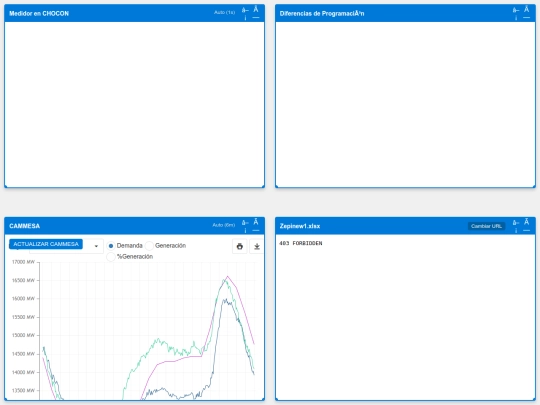Minimize the CAMMESA panel
Image resolution: width=540 pixels, height=405 pixels.
click(x=256, y=226)
